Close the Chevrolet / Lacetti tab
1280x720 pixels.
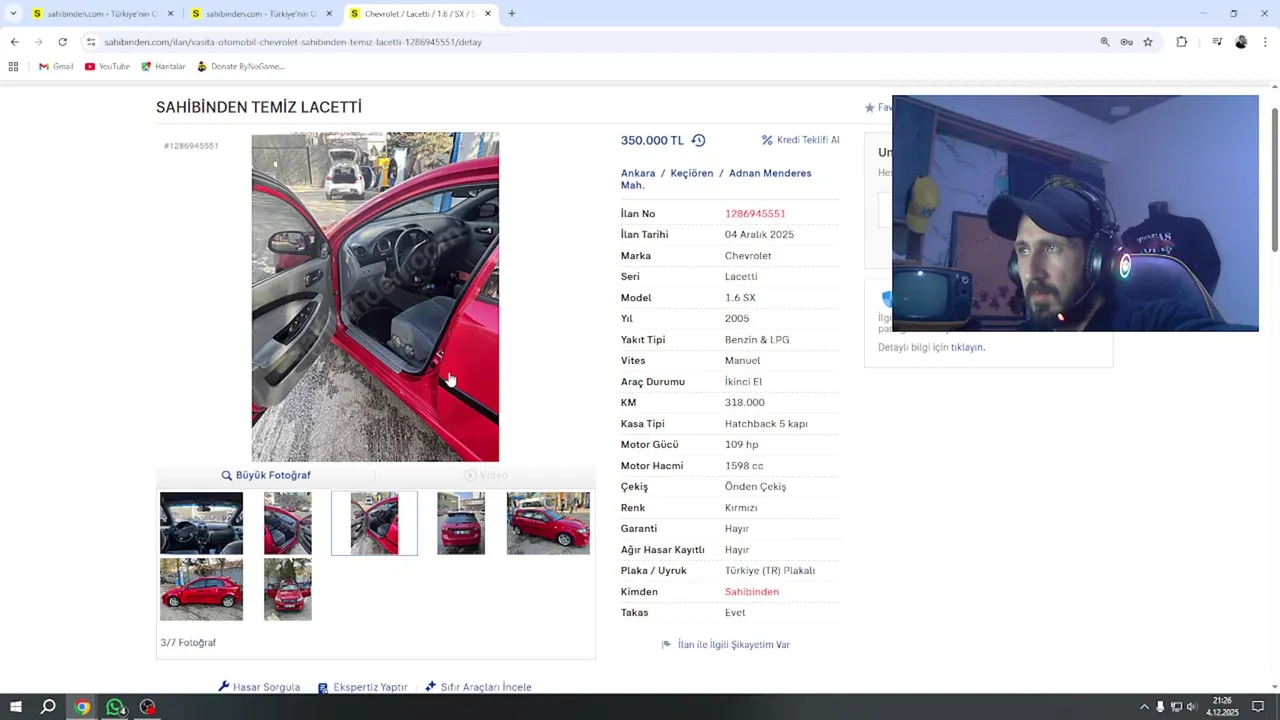pos(487,14)
